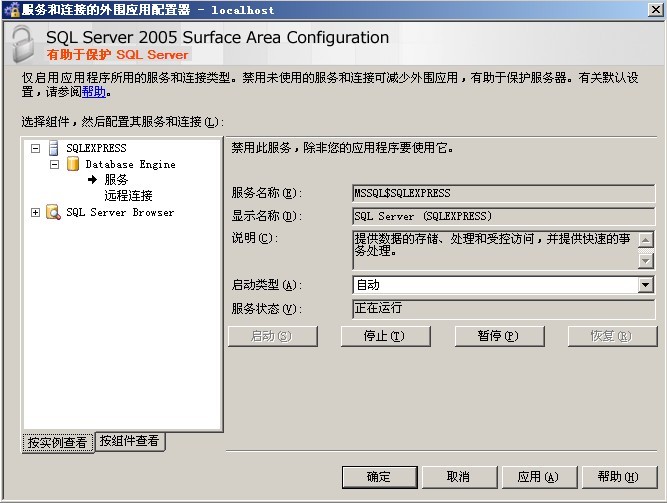
Task: Click the 禁用此服务 instruction text
Action: point(343,148)
